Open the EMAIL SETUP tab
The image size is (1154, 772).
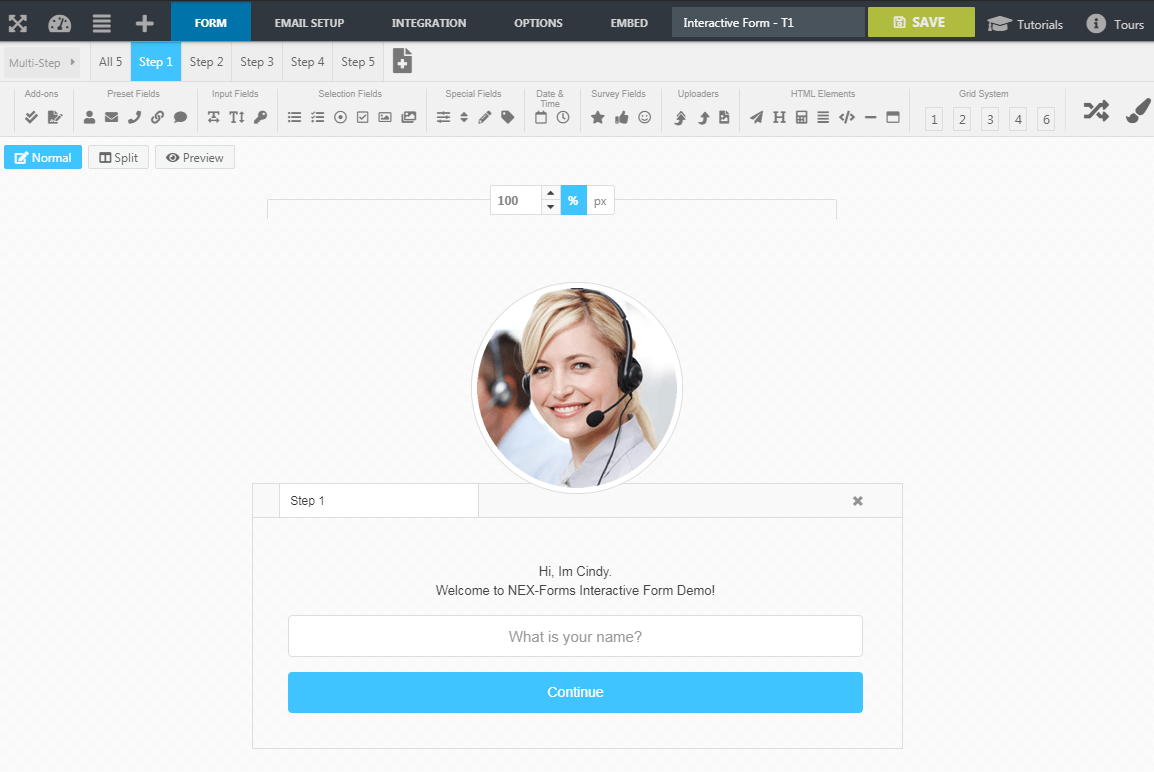coord(309,23)
